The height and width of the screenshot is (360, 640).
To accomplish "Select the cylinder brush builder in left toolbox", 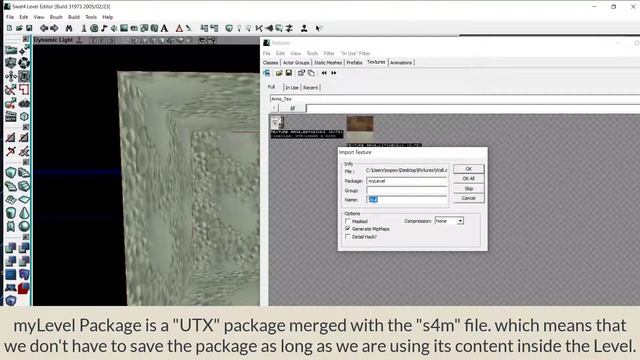I will click(11, 213).
